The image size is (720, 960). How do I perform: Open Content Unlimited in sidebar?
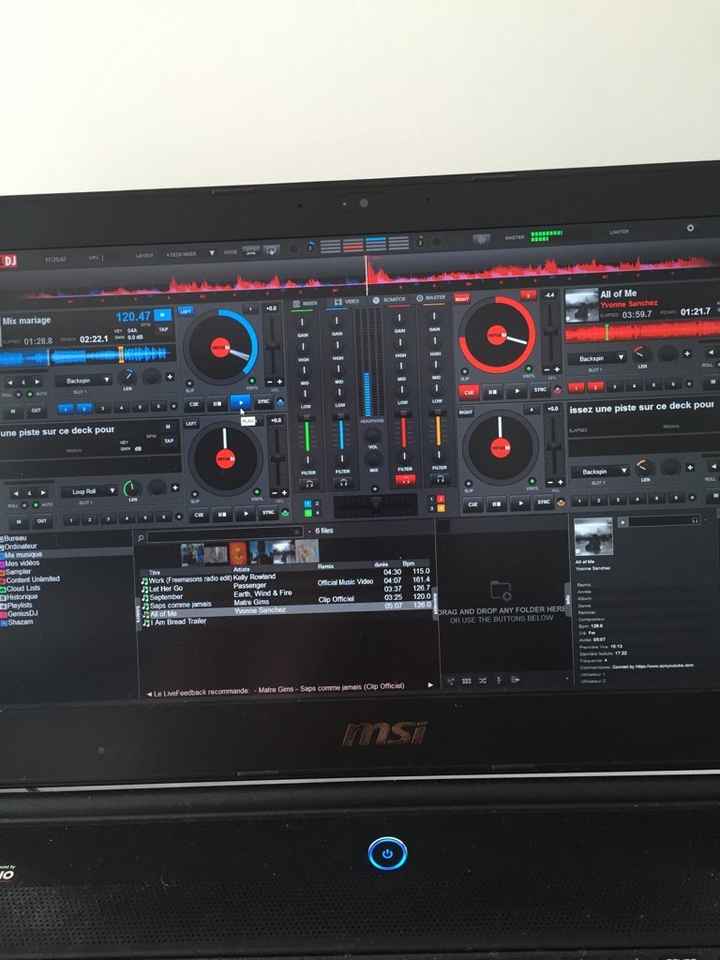click(32, 579)
